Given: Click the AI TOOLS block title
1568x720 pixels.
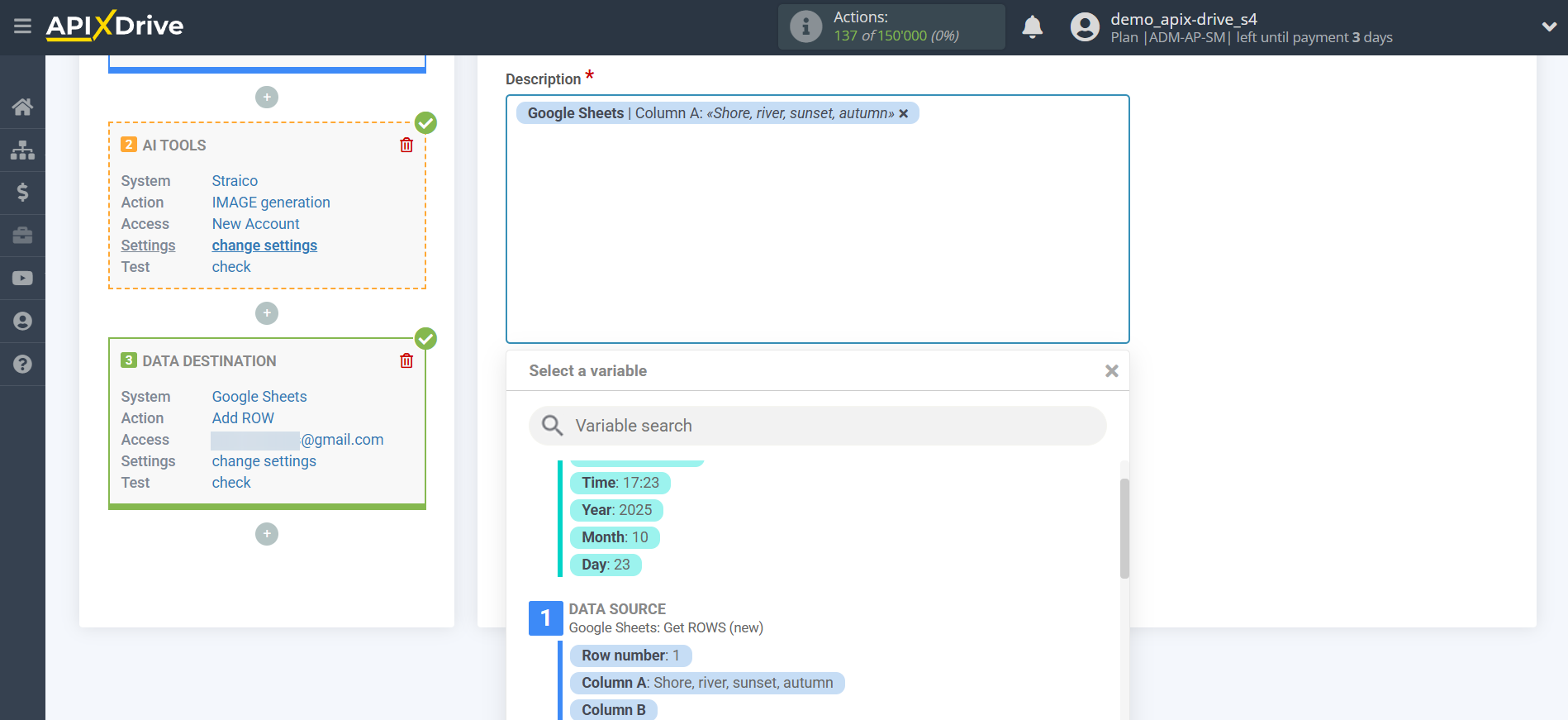Looking at the screenshot, I should (x=174, y=145).
